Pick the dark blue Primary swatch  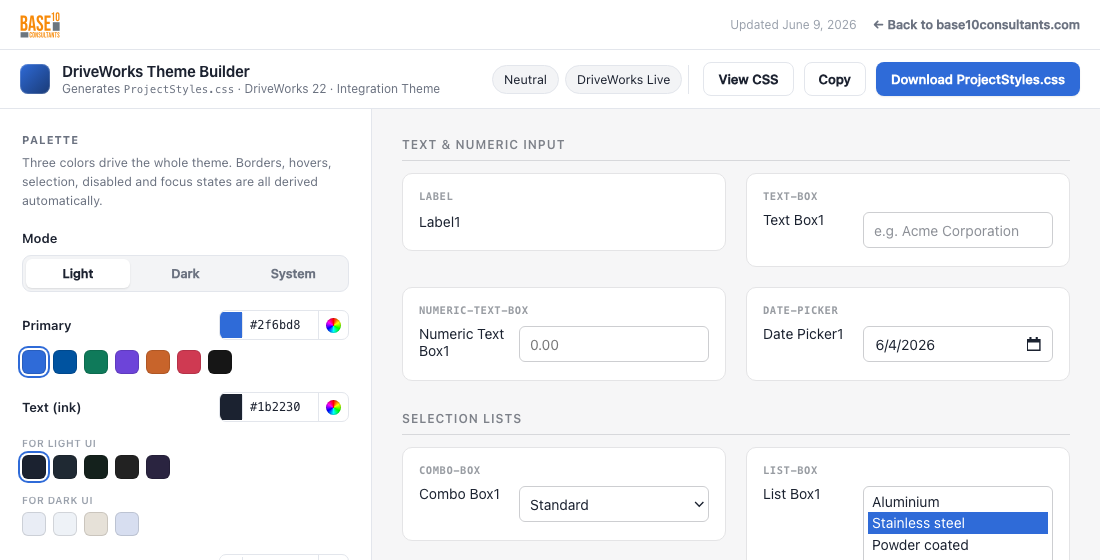click(x=65, y=362)
